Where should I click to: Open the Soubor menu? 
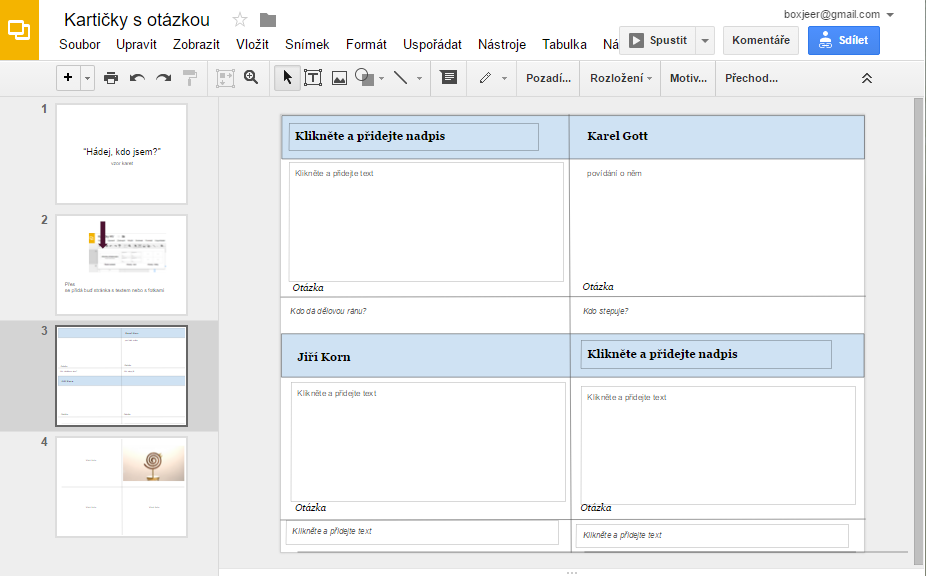80,44
